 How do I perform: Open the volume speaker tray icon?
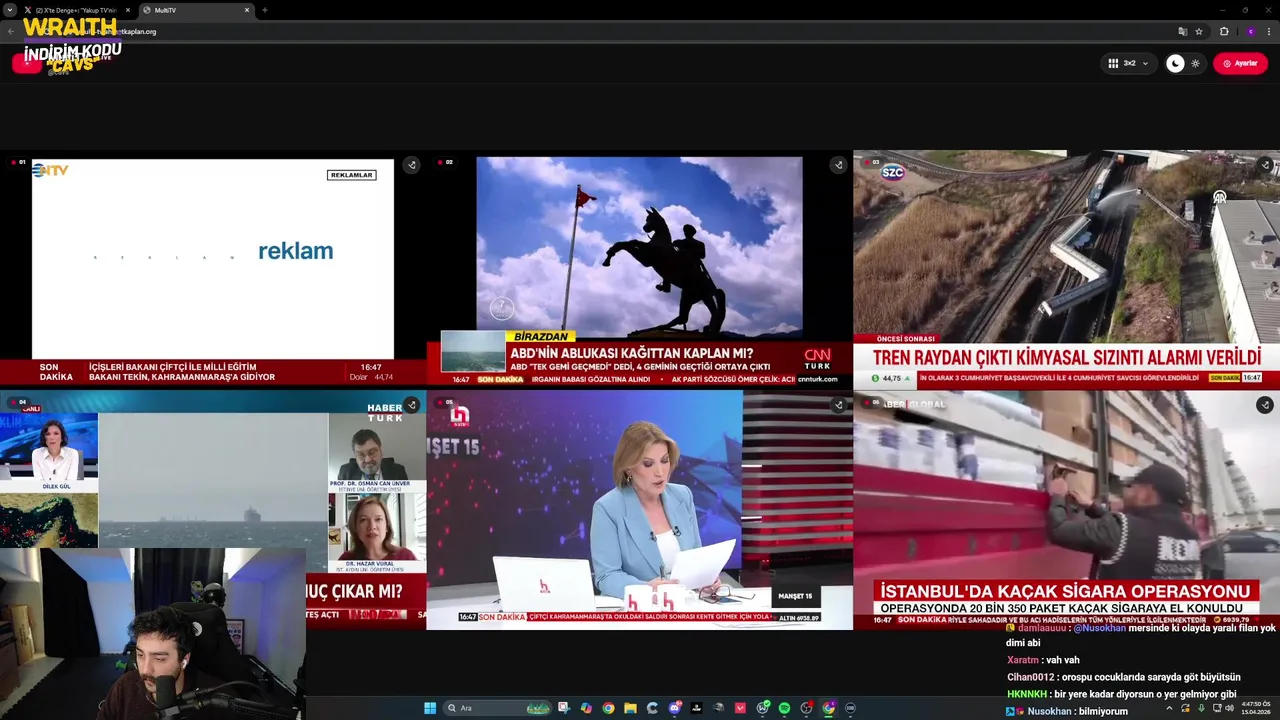pos(1229,708)
